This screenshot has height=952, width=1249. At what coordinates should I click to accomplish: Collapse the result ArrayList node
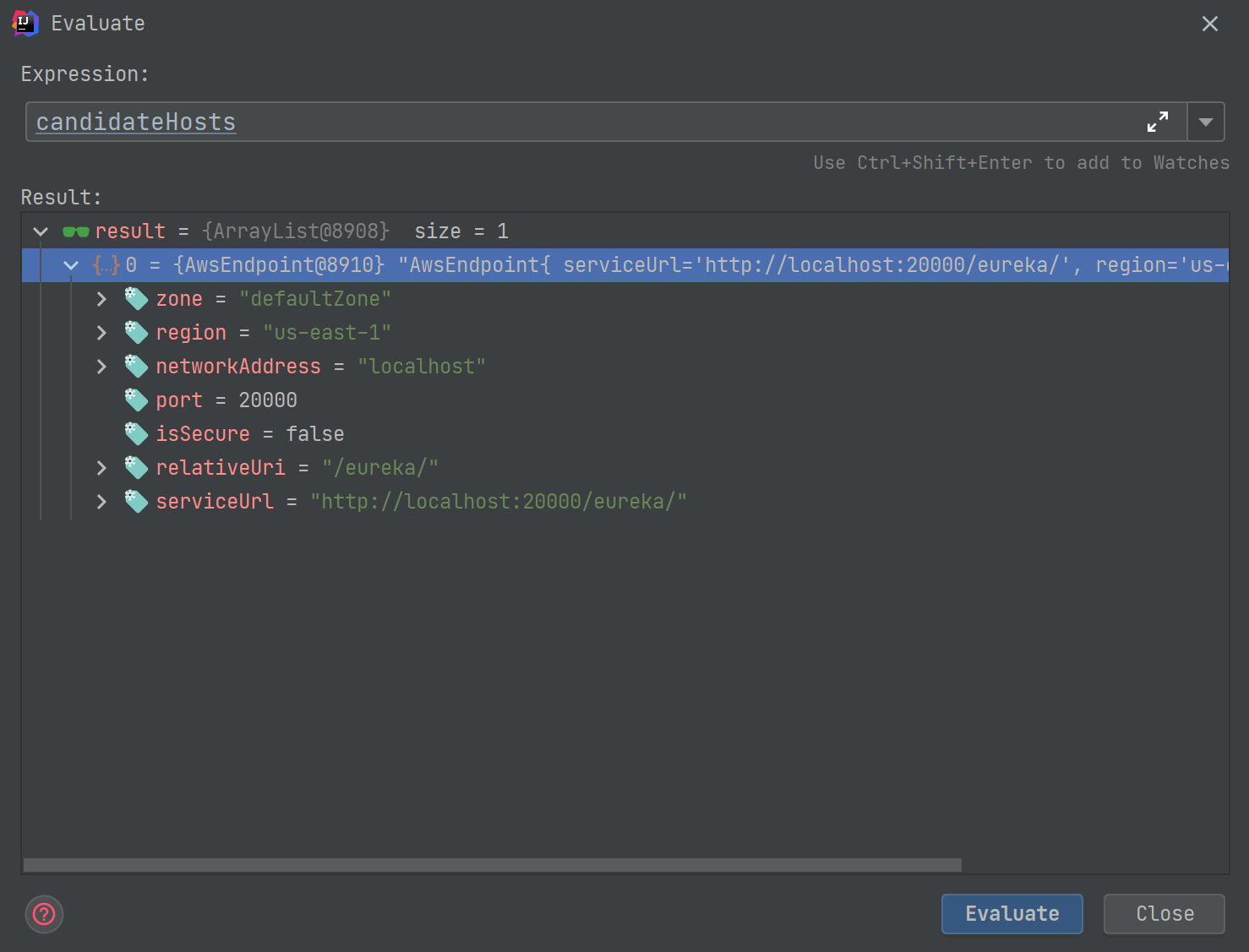pos(41,231)
